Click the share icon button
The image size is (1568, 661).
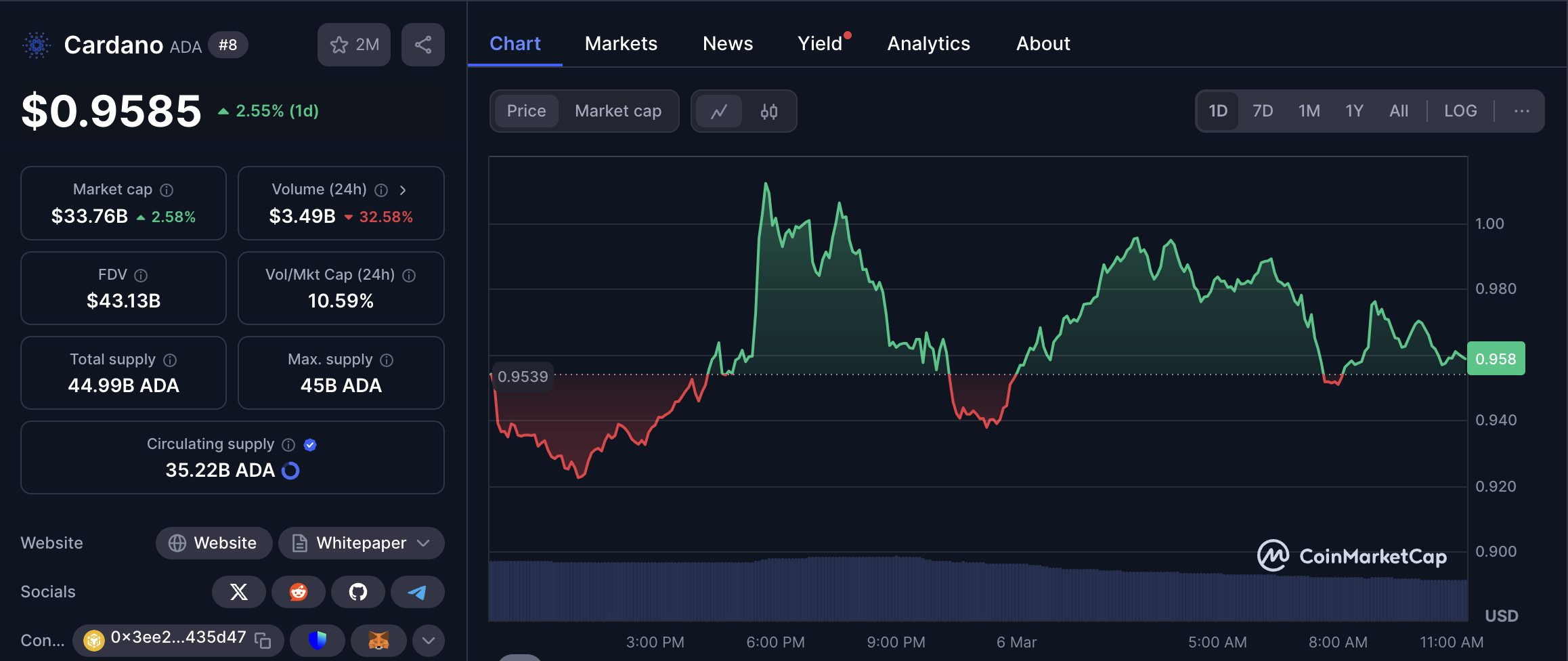423,45
